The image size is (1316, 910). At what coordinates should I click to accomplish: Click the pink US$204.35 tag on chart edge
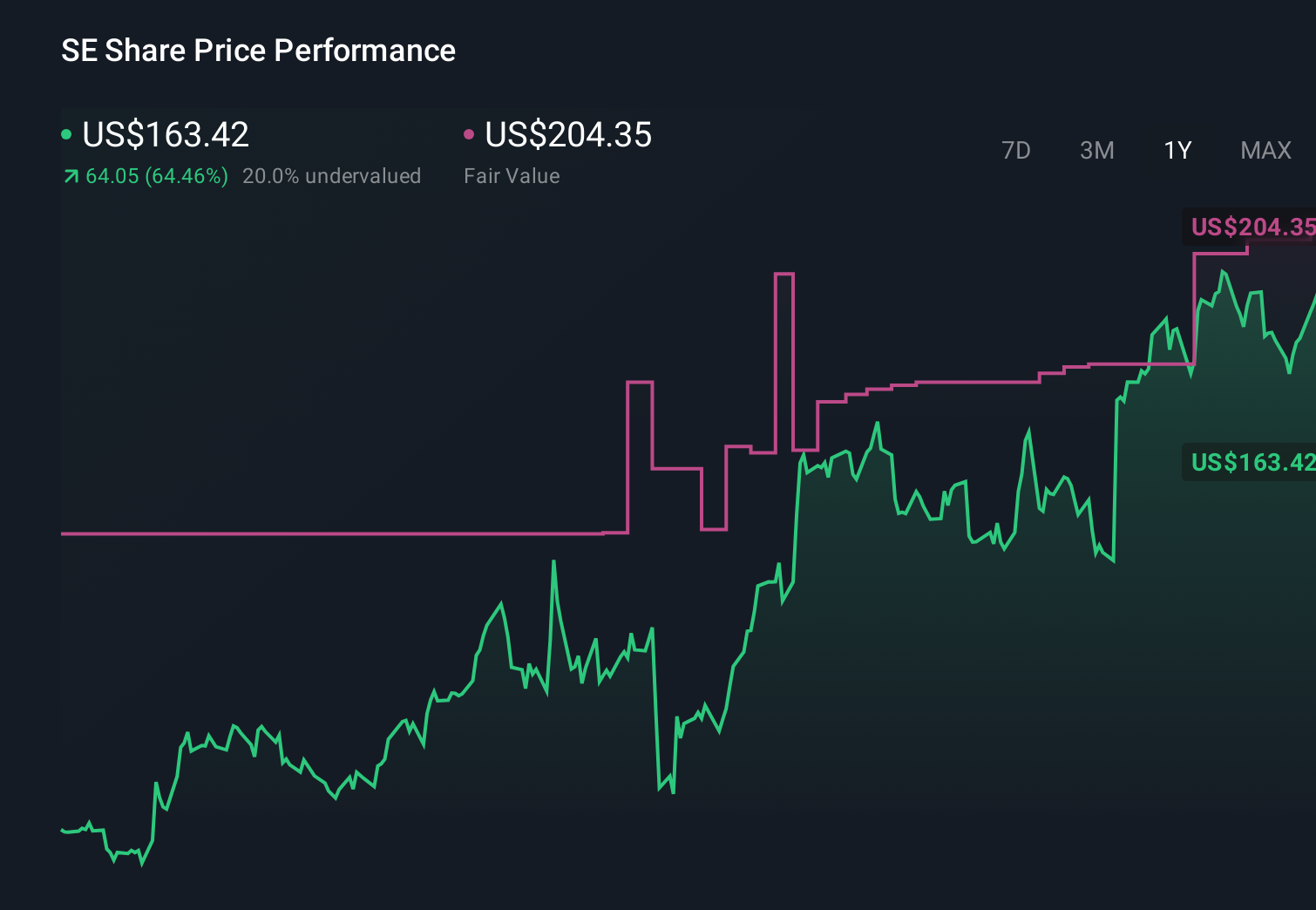click(1251, 227)
